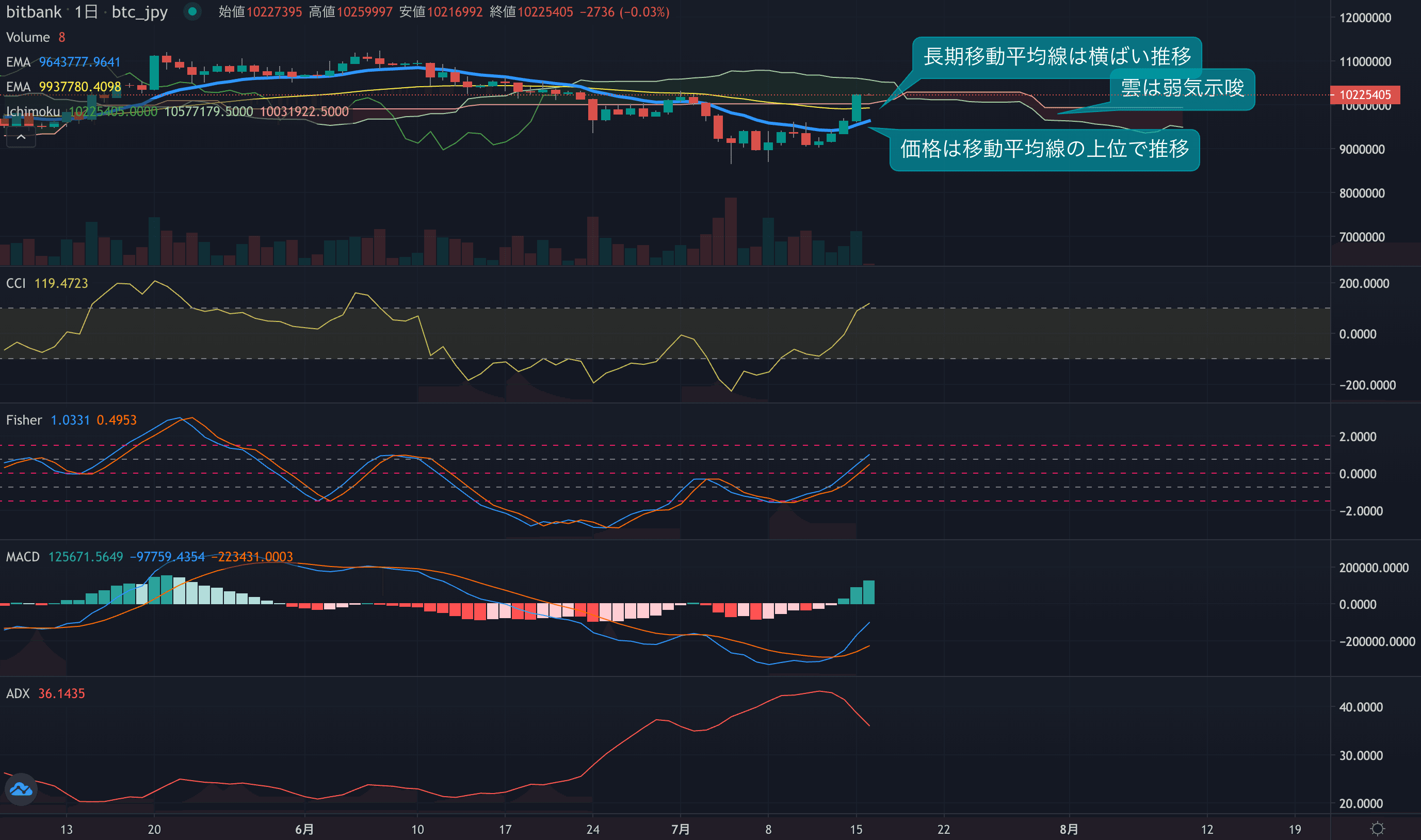Click the 7月 date axis marker
The width and height of the screenshot is (1421, 840).
[x=680, y=829]
